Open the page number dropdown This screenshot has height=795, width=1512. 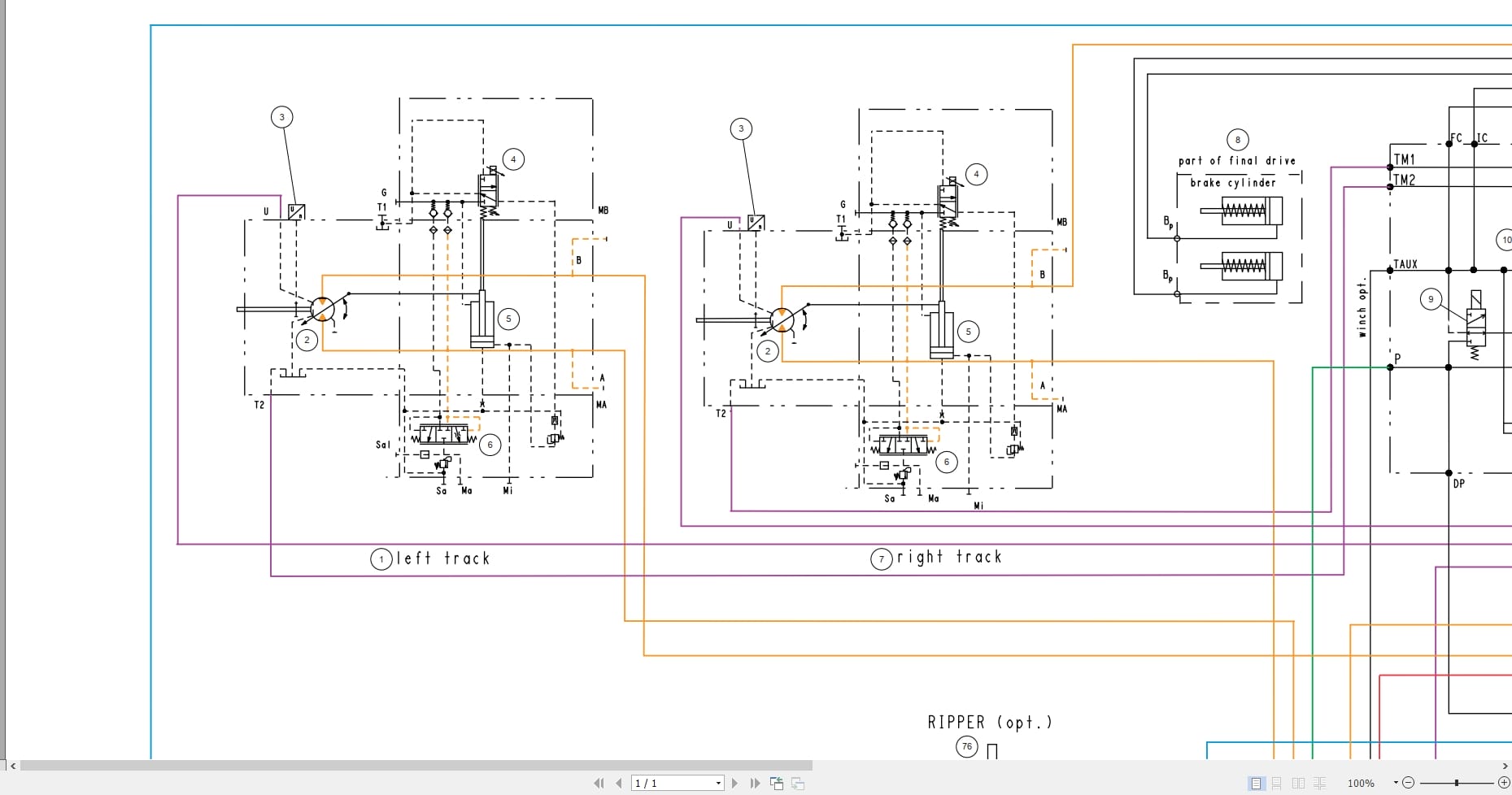(x=718, y=783)
